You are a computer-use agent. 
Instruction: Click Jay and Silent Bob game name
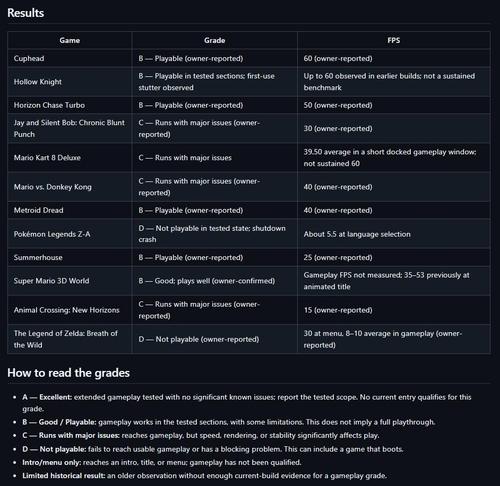click(69, 128)
